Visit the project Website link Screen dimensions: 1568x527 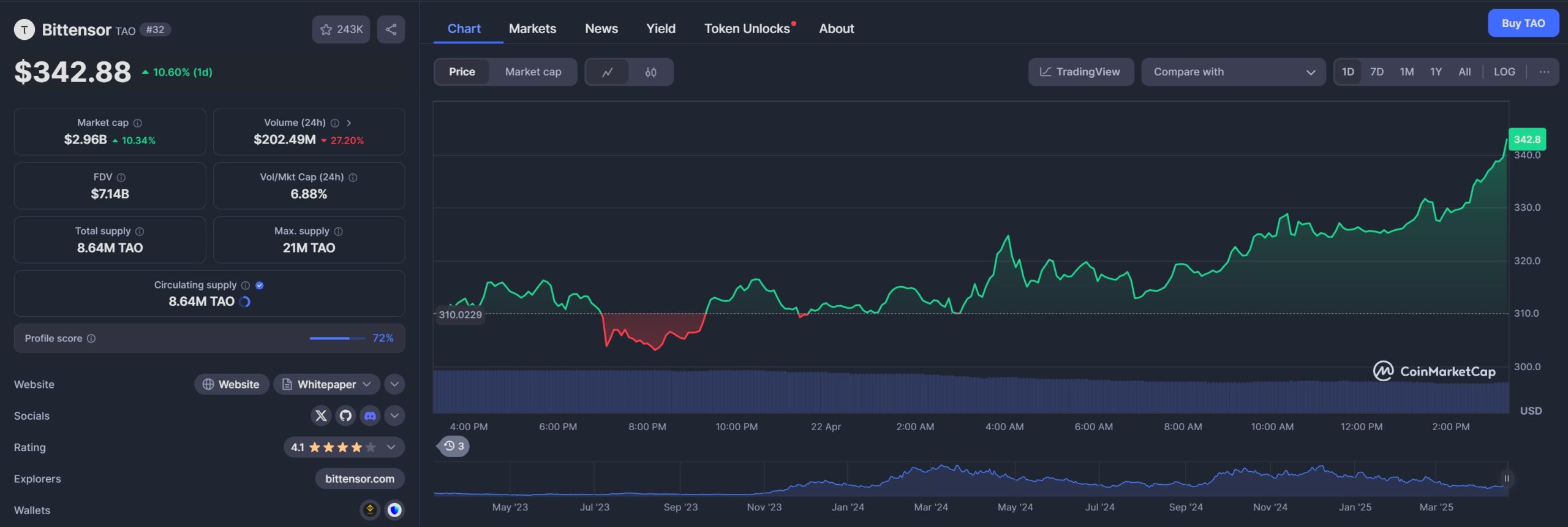(232, 384)
